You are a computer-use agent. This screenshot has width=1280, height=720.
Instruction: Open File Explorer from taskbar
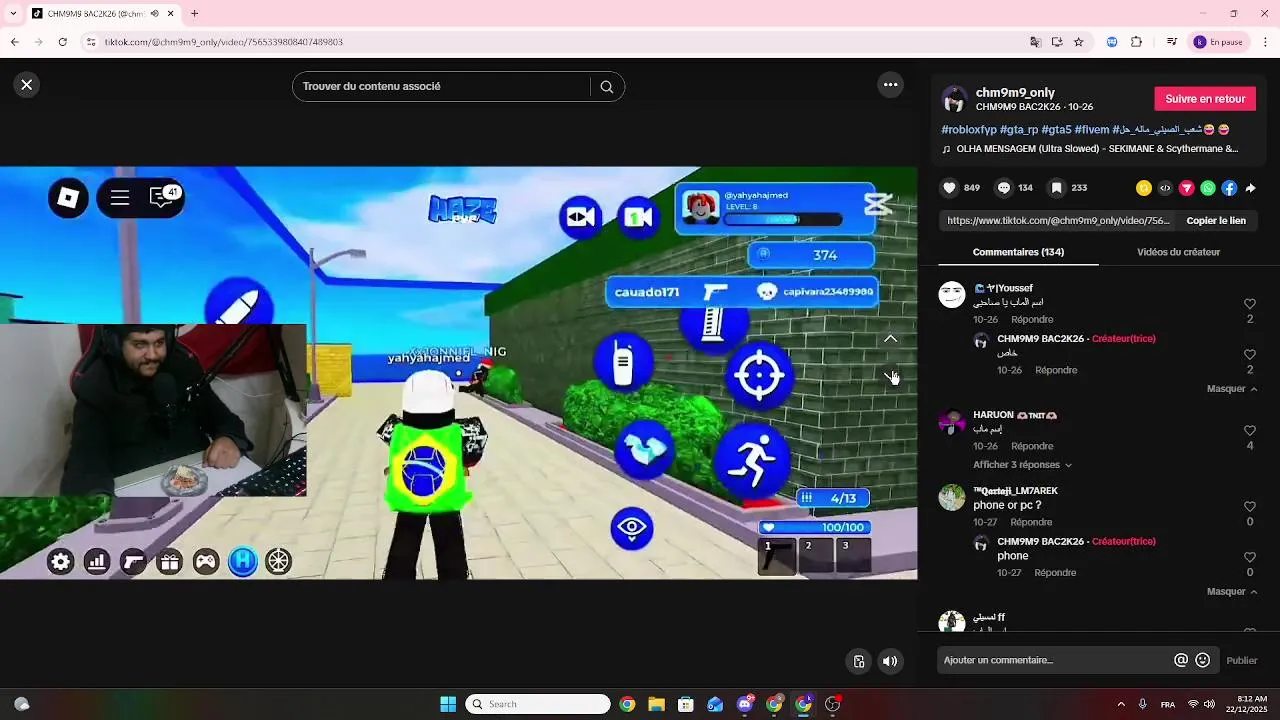656,704
